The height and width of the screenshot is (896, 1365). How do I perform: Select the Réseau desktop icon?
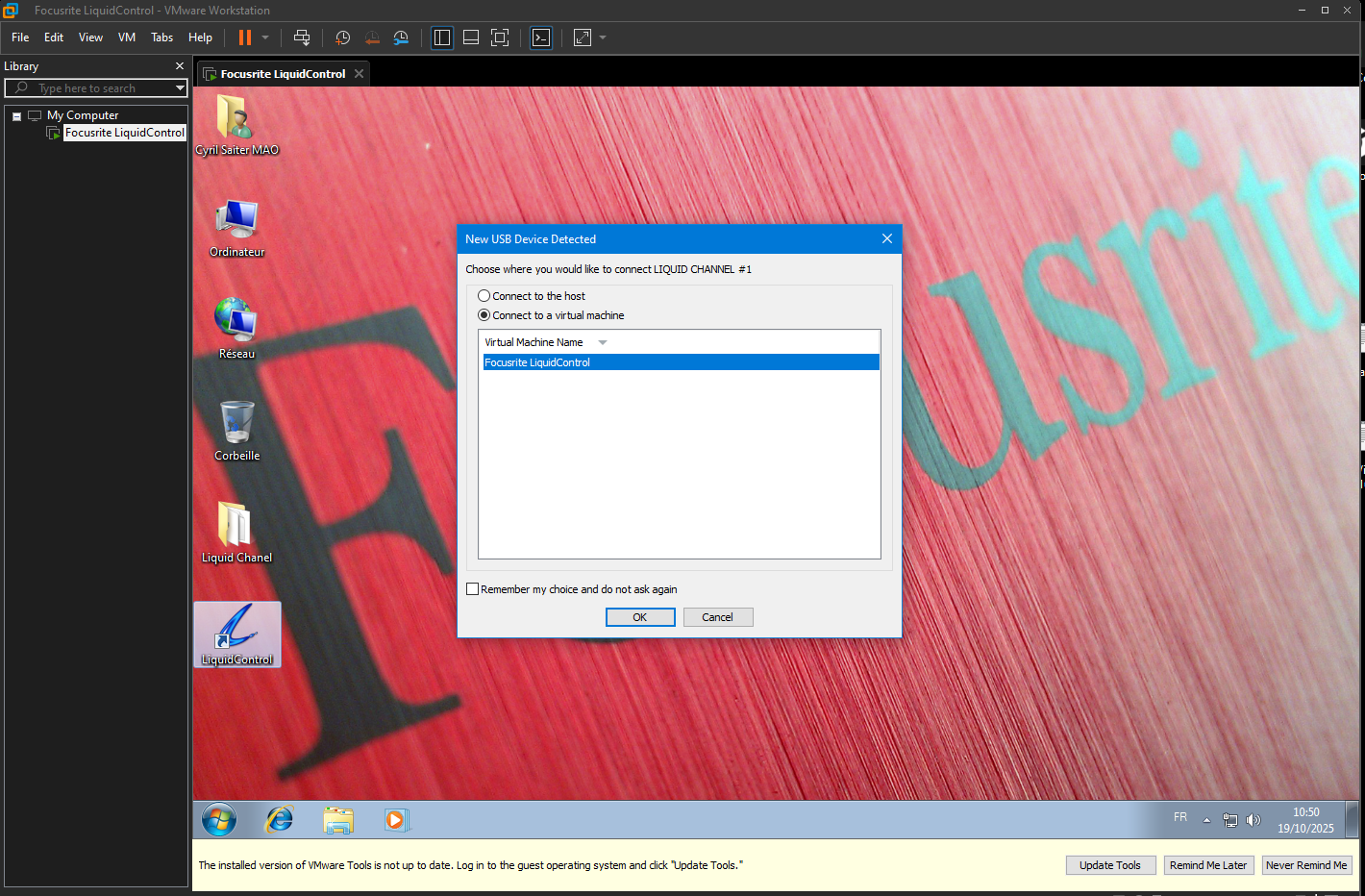coord(236,329)
